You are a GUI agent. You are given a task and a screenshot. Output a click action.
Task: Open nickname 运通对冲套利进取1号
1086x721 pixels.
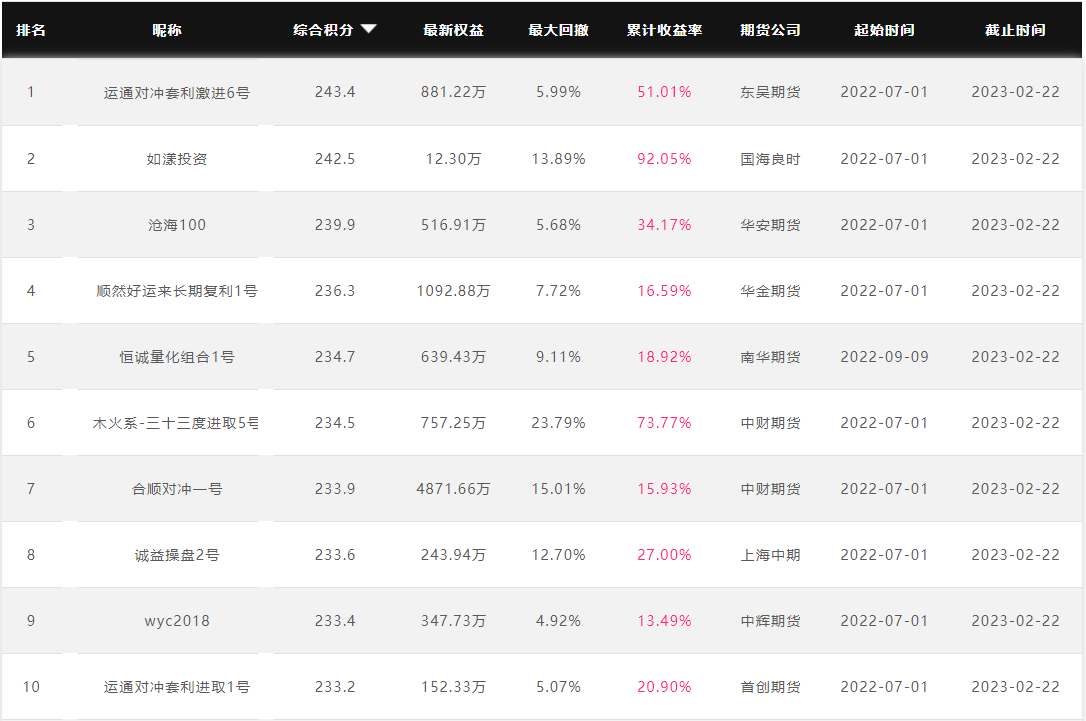tap(177, 687)
